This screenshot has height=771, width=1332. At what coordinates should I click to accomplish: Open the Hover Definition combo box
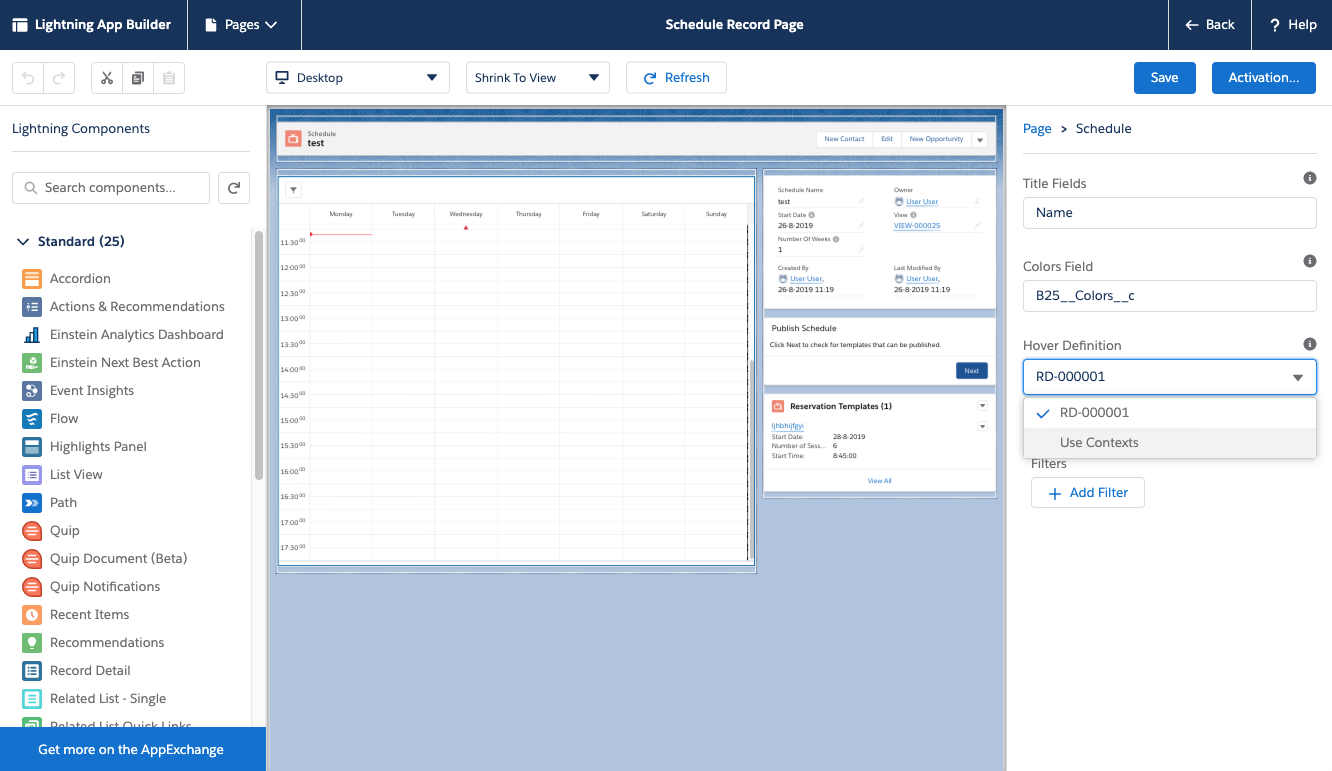point(1169,377)
